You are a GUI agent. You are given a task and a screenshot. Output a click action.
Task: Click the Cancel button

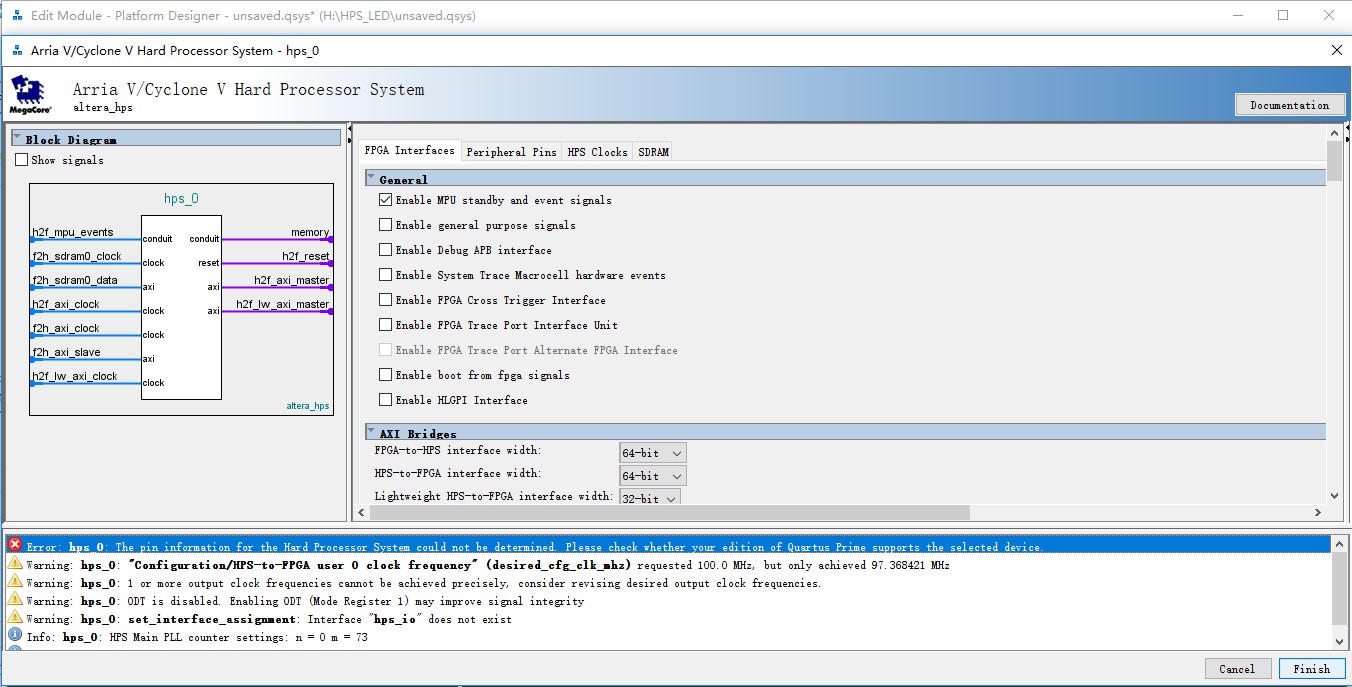tap(1236, 669)
